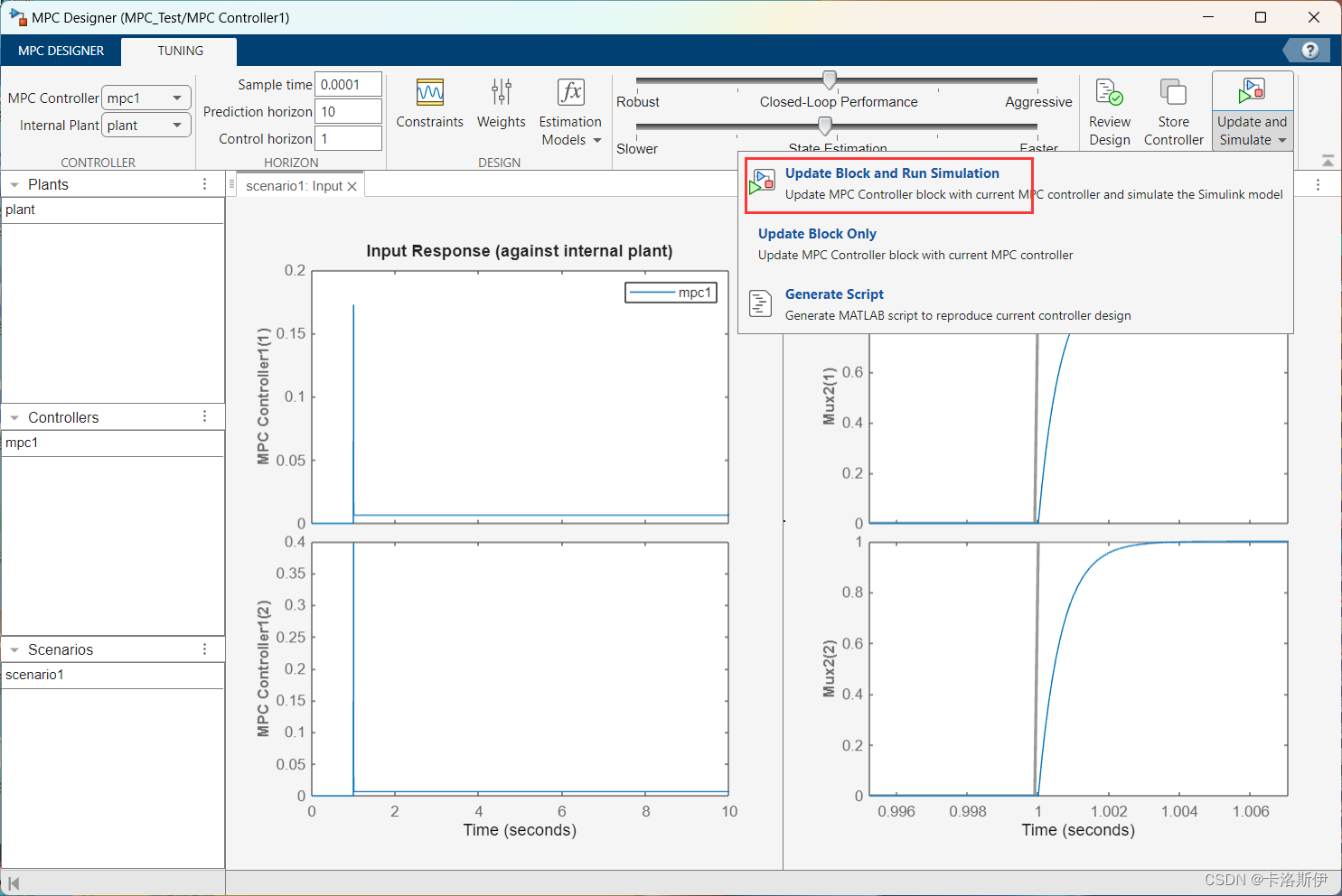Click the Update and Simulate icon
1342x896 pixels.
click(1252, 91)
